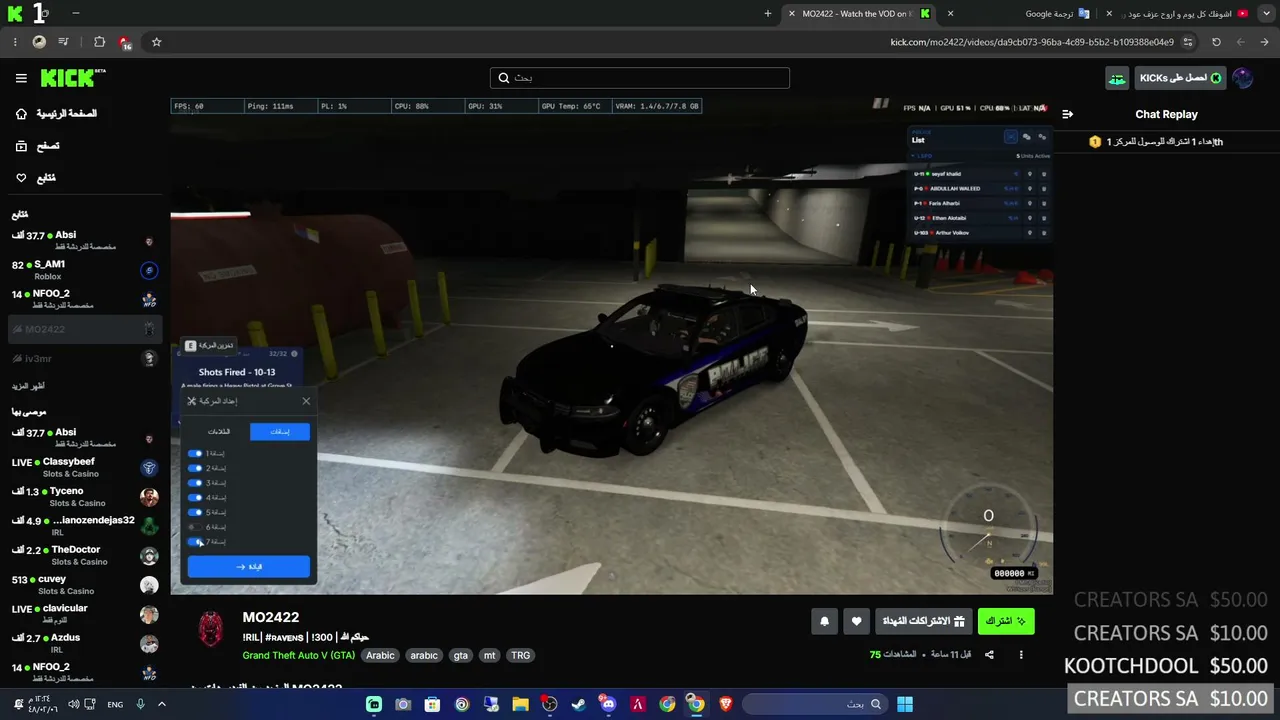
Task: Open clavicular recommended channel
Action: (84, 614)
